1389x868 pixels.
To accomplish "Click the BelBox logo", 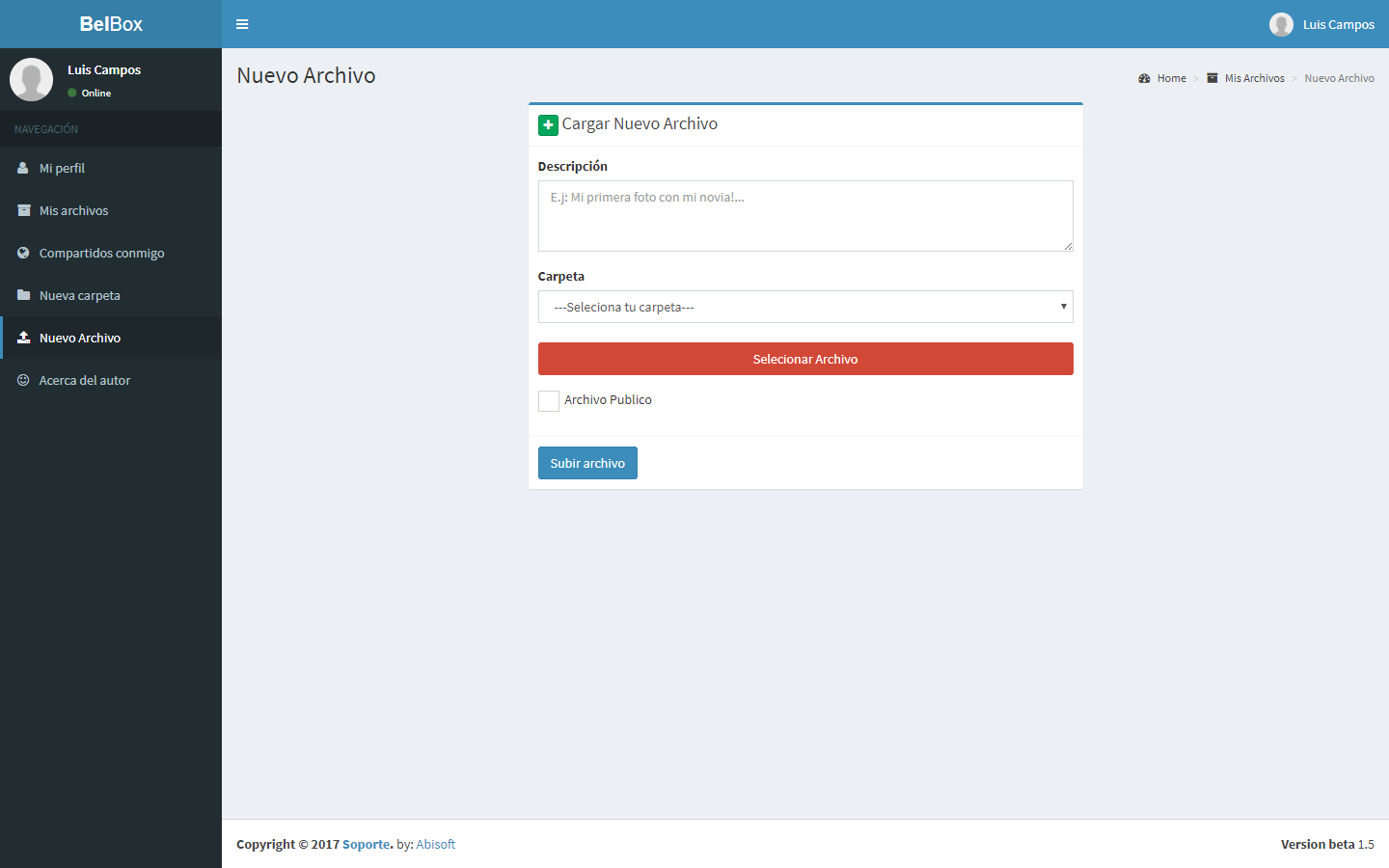I will pyautogui.click(x=111, y=24).
